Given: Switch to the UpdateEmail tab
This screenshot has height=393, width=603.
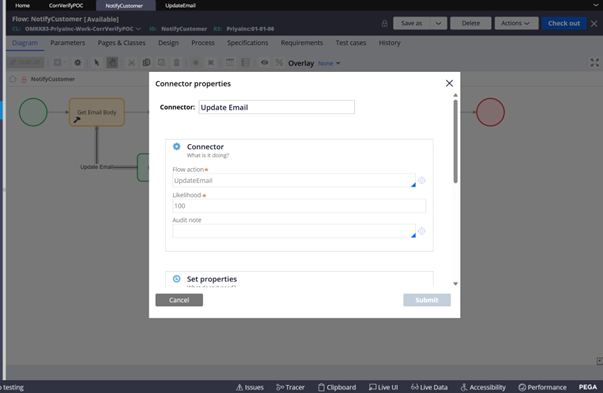Looking at the screenshot, I should point(180,5).
